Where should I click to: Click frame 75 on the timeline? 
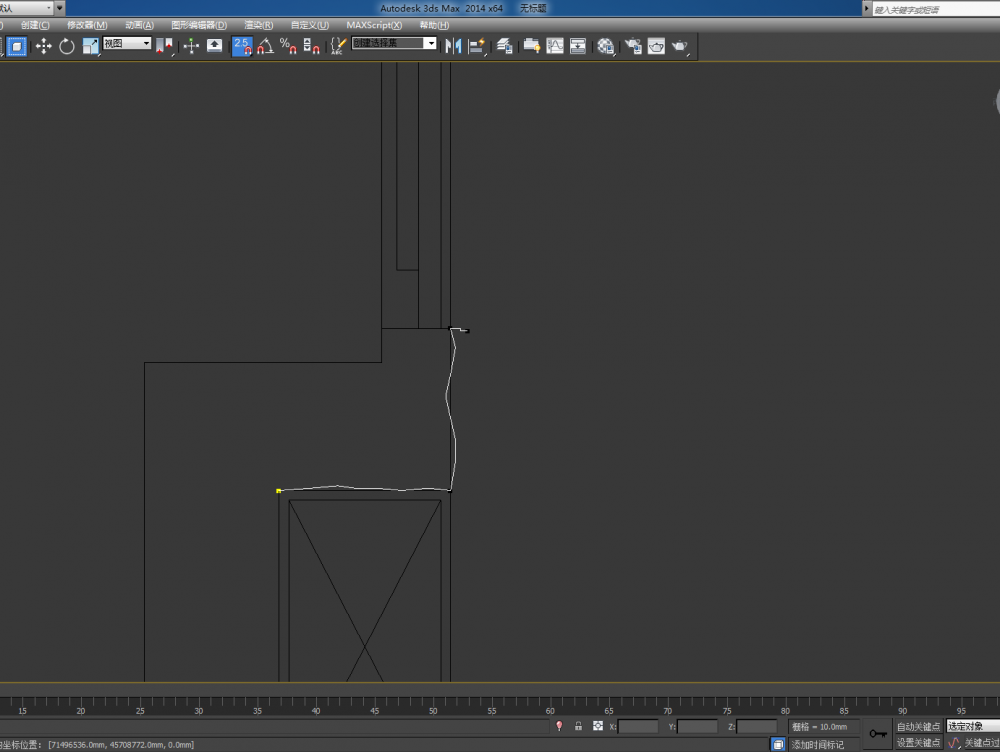point(726,711)
